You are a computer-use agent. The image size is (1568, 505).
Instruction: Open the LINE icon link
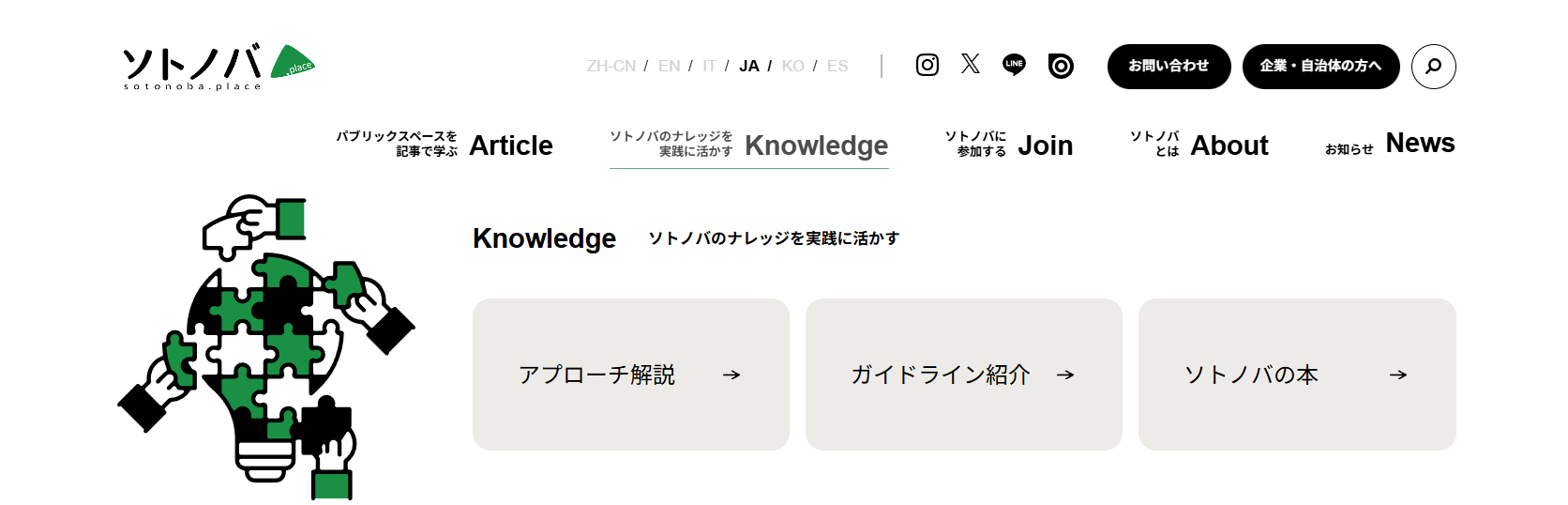[x=1014, y=65]
